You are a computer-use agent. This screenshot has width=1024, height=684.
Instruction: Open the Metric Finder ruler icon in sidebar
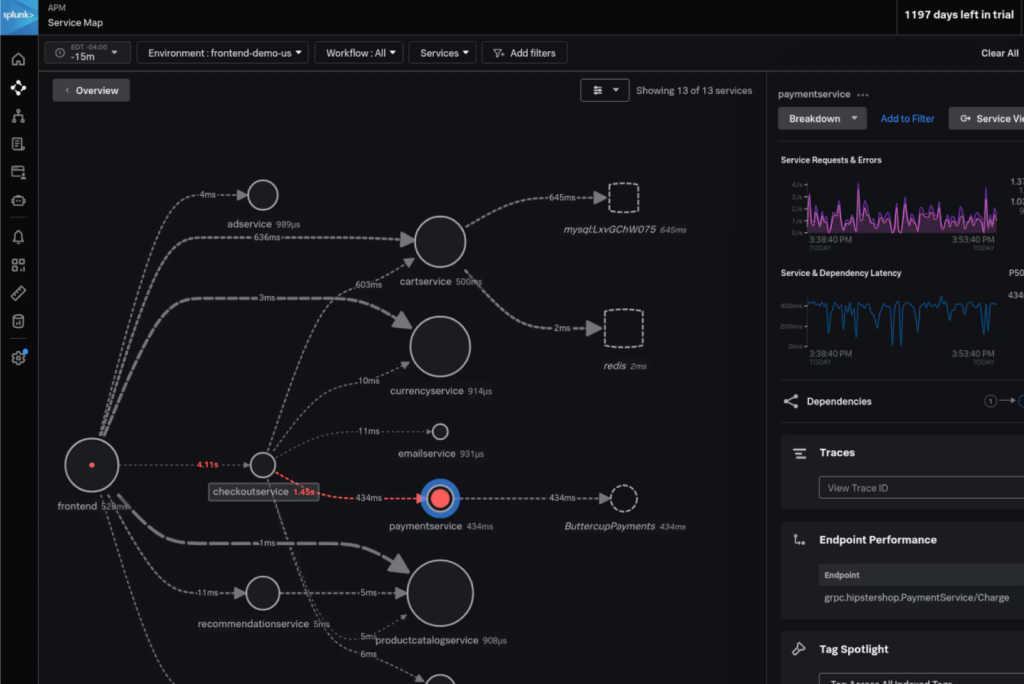(x=18, y=293)
